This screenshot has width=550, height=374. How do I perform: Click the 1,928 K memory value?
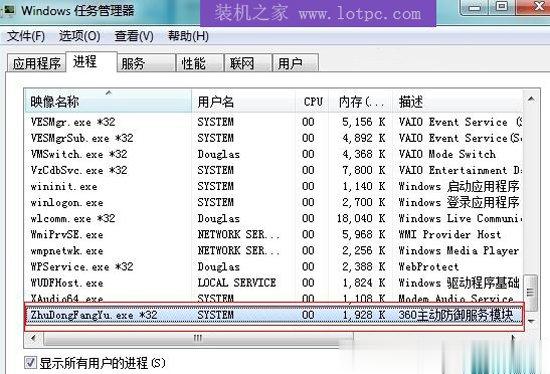(x=364, y=315)
